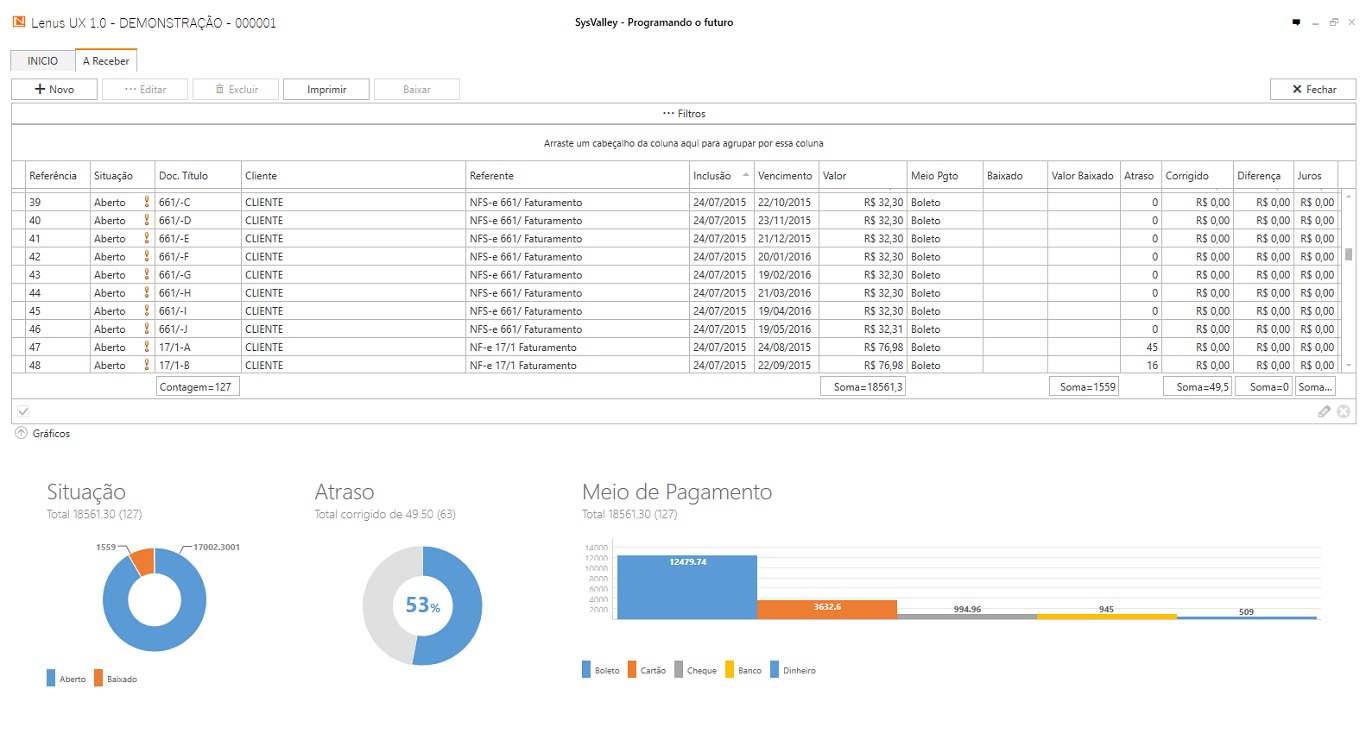Image resolution: width=1366 pixels, height=733 pixels.
Task: Click the pencil edit icon below the grid
Action: [x=1324, y=411]
